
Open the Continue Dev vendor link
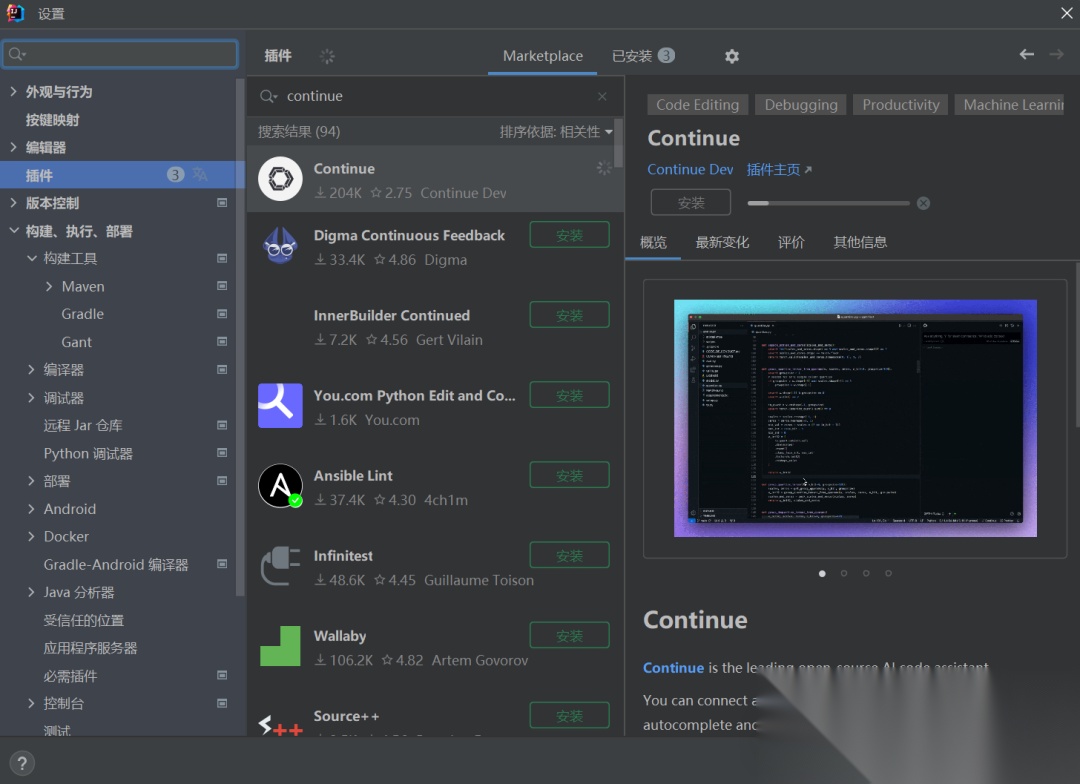(690, 169)
